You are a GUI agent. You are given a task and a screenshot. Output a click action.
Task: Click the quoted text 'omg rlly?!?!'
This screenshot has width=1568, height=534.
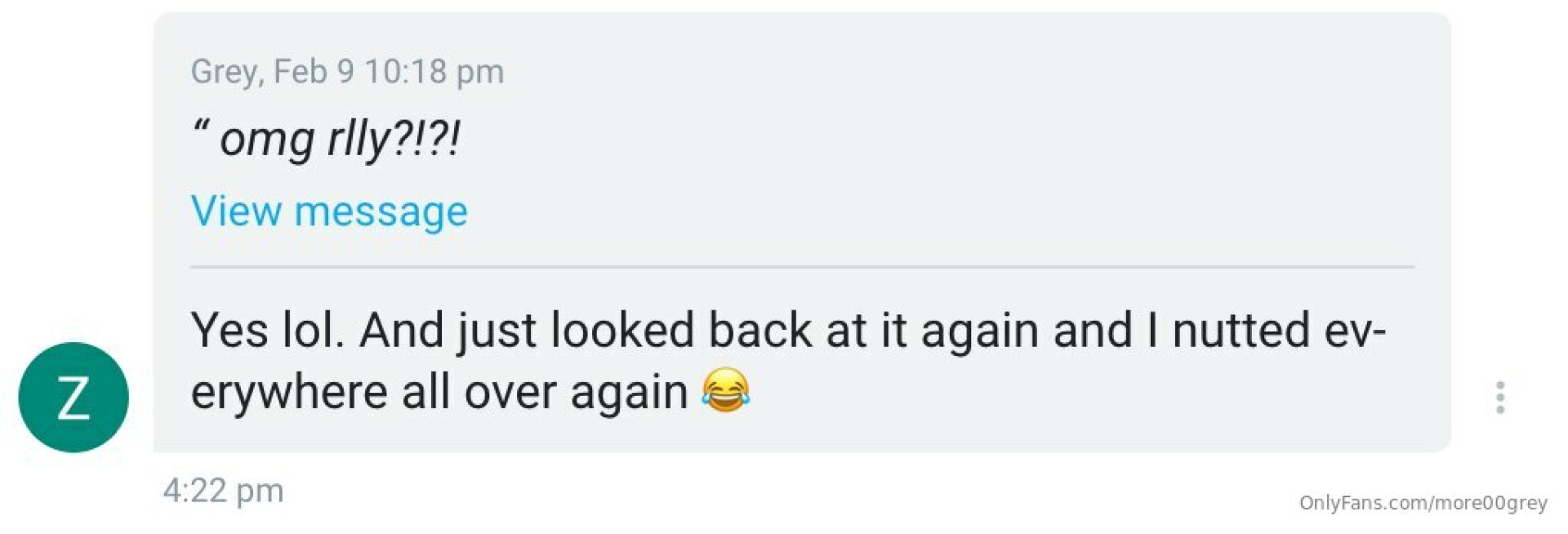[339, 138]
